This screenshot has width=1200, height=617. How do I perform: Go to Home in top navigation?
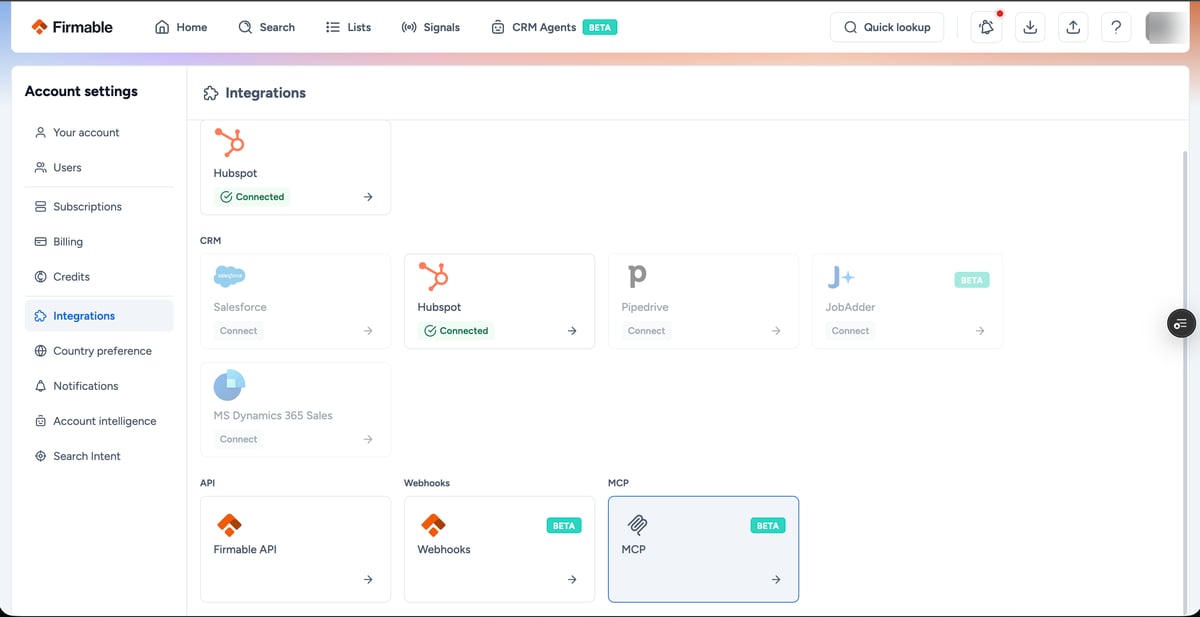181,27
